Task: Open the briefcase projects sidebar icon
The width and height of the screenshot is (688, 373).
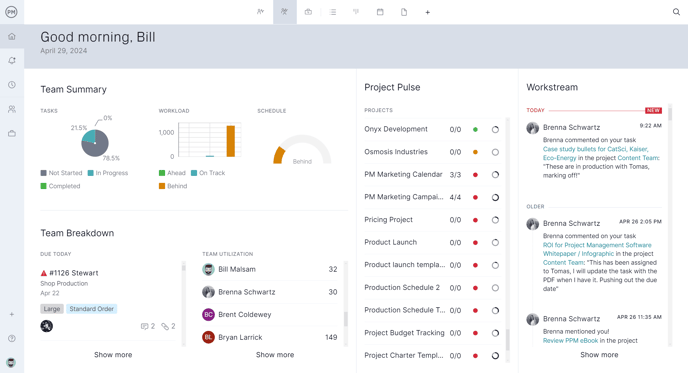Action: click(x=12, y=133)
